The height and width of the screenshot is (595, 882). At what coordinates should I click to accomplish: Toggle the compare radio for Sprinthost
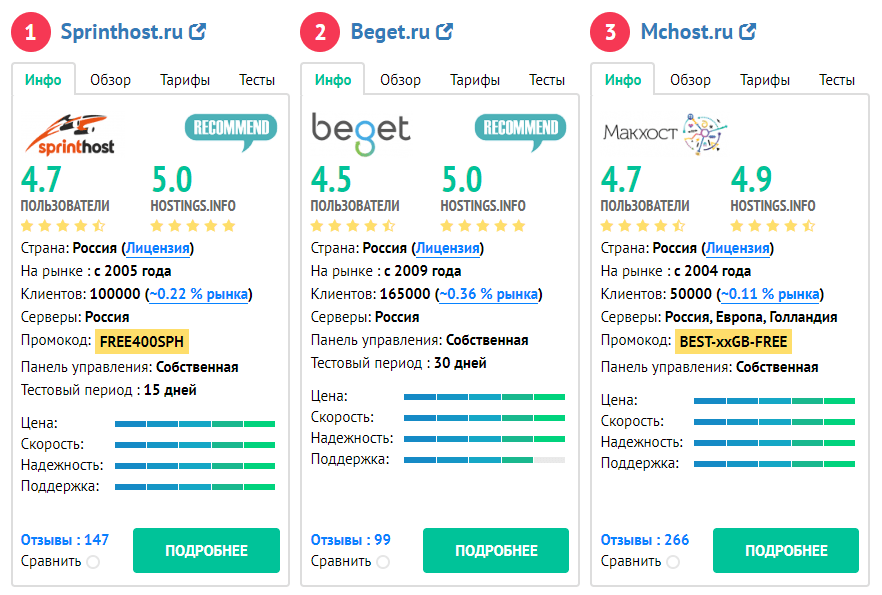93,562
